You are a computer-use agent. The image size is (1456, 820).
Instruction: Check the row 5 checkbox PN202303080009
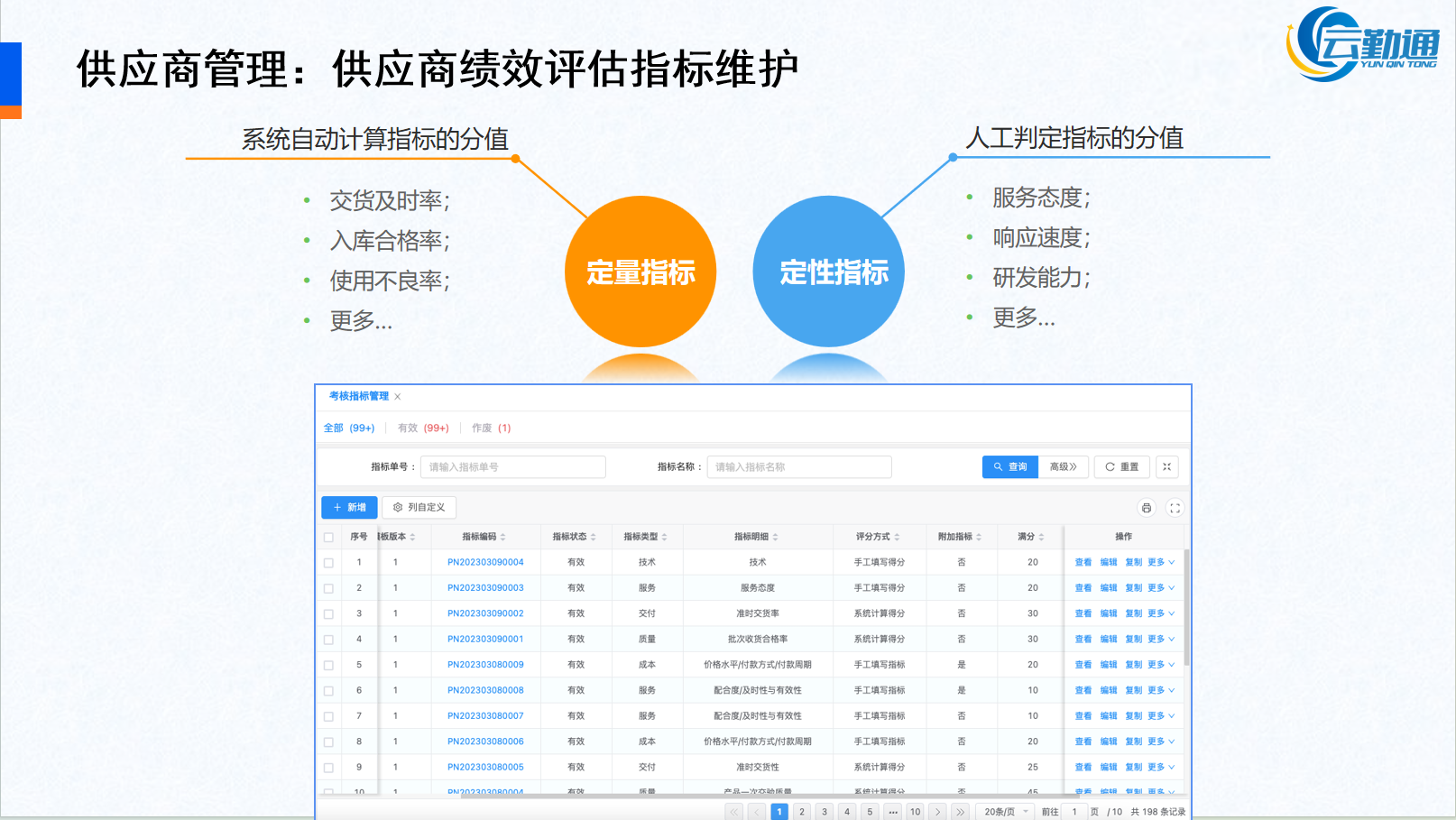tap(328, 665)
